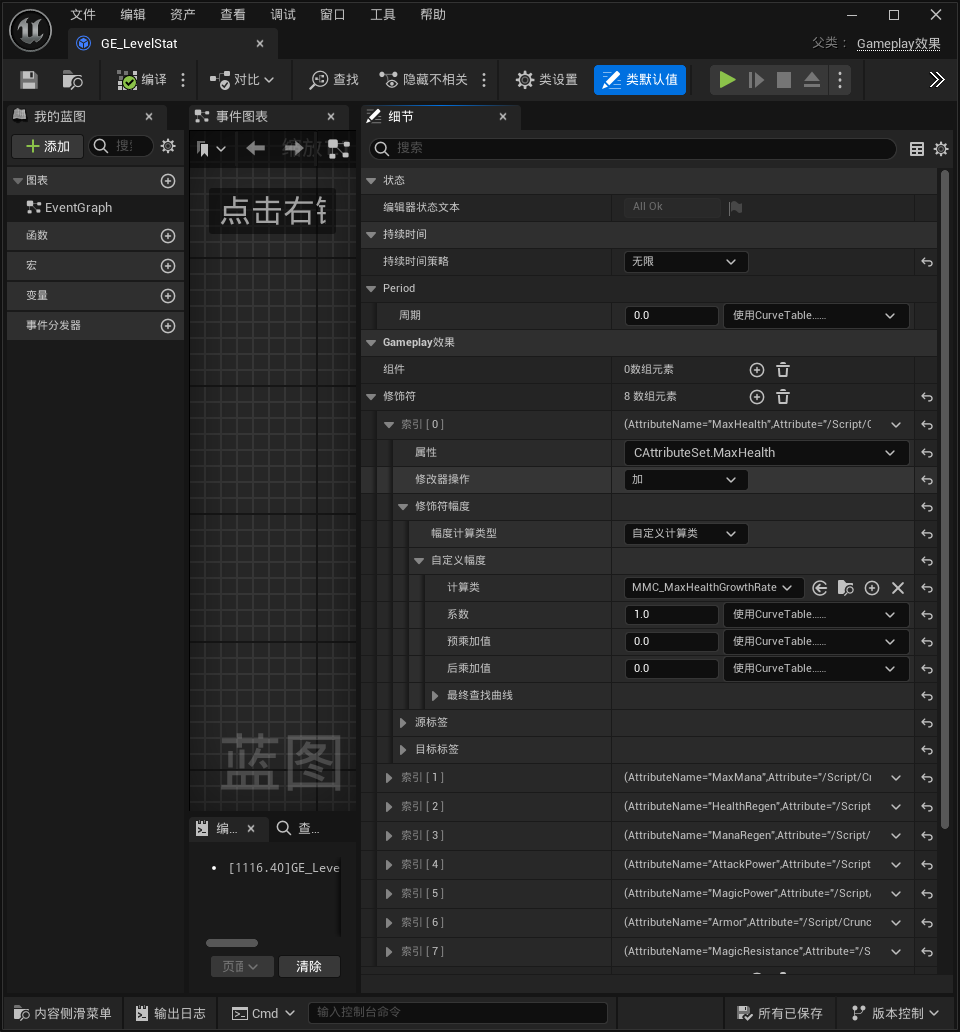Screen dimensions: 960x1032
Task: Switch to 事件图表 tab
Action: 241,116
